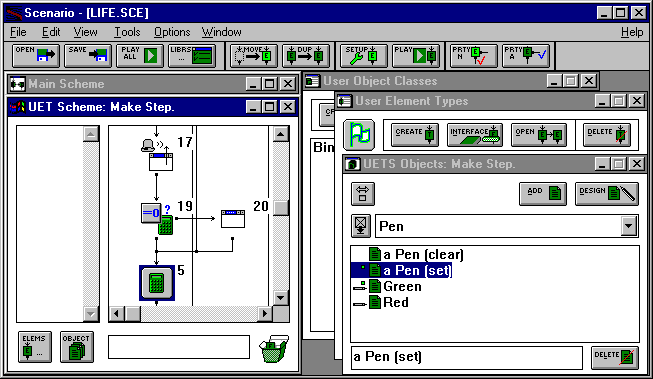Expand the Pen class dropdown
The height and width of the screenshot is (379, 653).
[x=629, y=226]
